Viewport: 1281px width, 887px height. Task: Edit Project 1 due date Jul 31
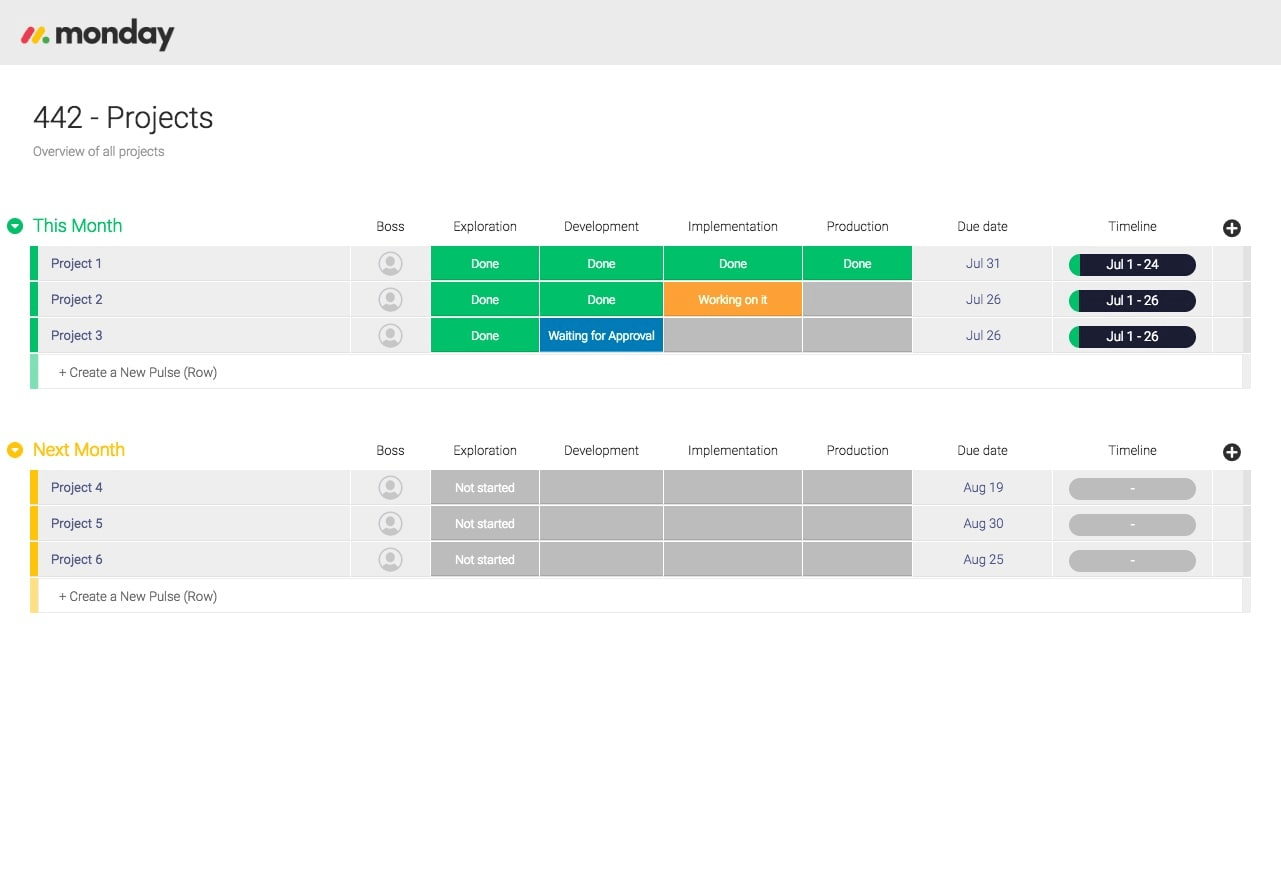tap(983, 264)
